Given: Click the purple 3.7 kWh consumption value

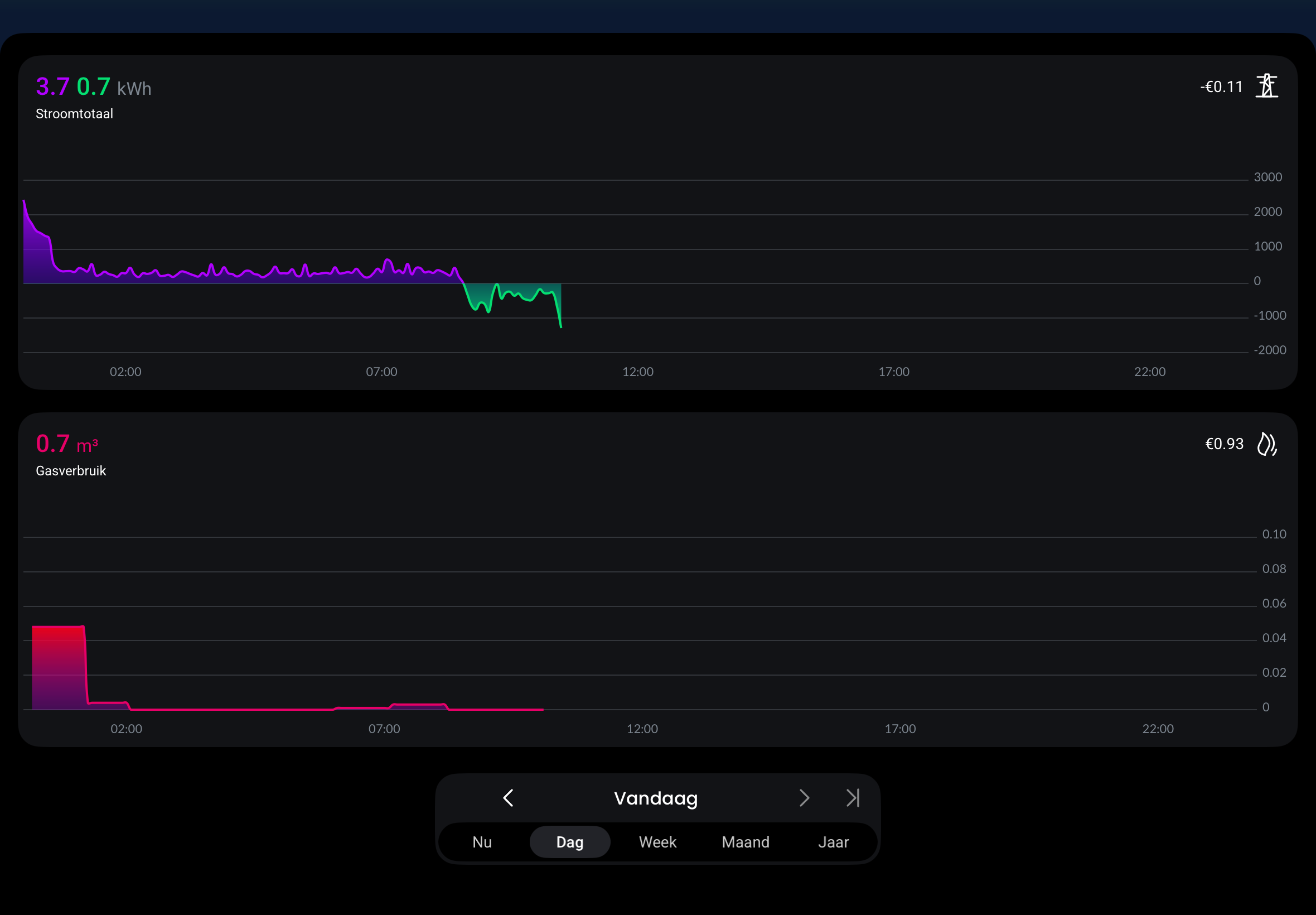Looking at the screenshot, I should (52, 86).
